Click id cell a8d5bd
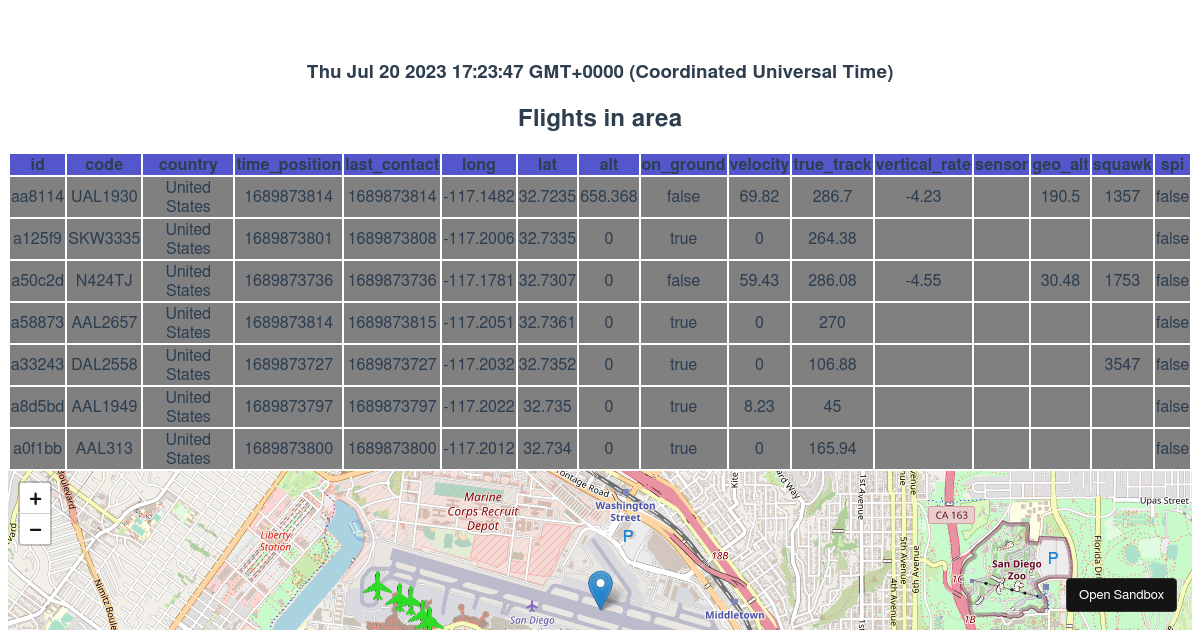Image resolution: width=1200 pixels, height=630 pixels. (38, 407)
